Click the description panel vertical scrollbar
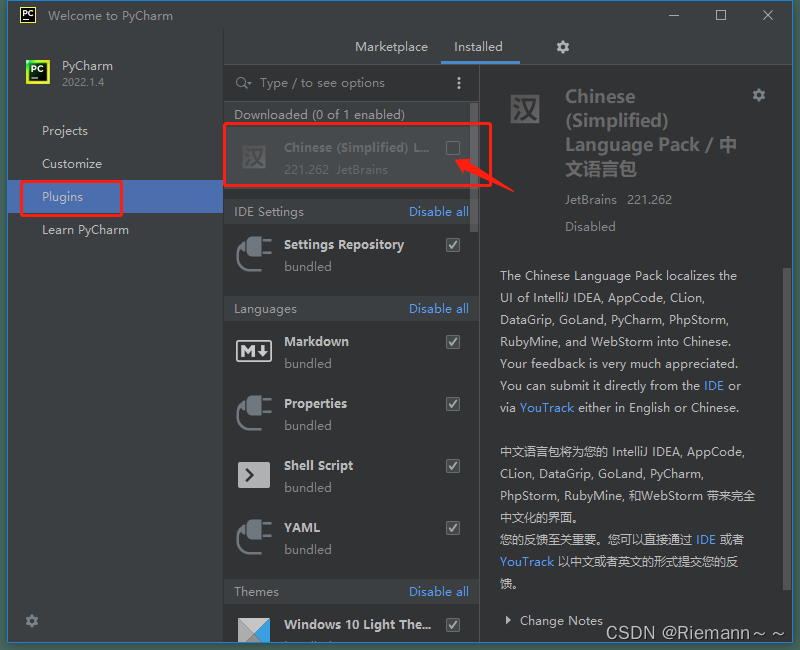The image size is (800, 650). [x=787, y=429]
